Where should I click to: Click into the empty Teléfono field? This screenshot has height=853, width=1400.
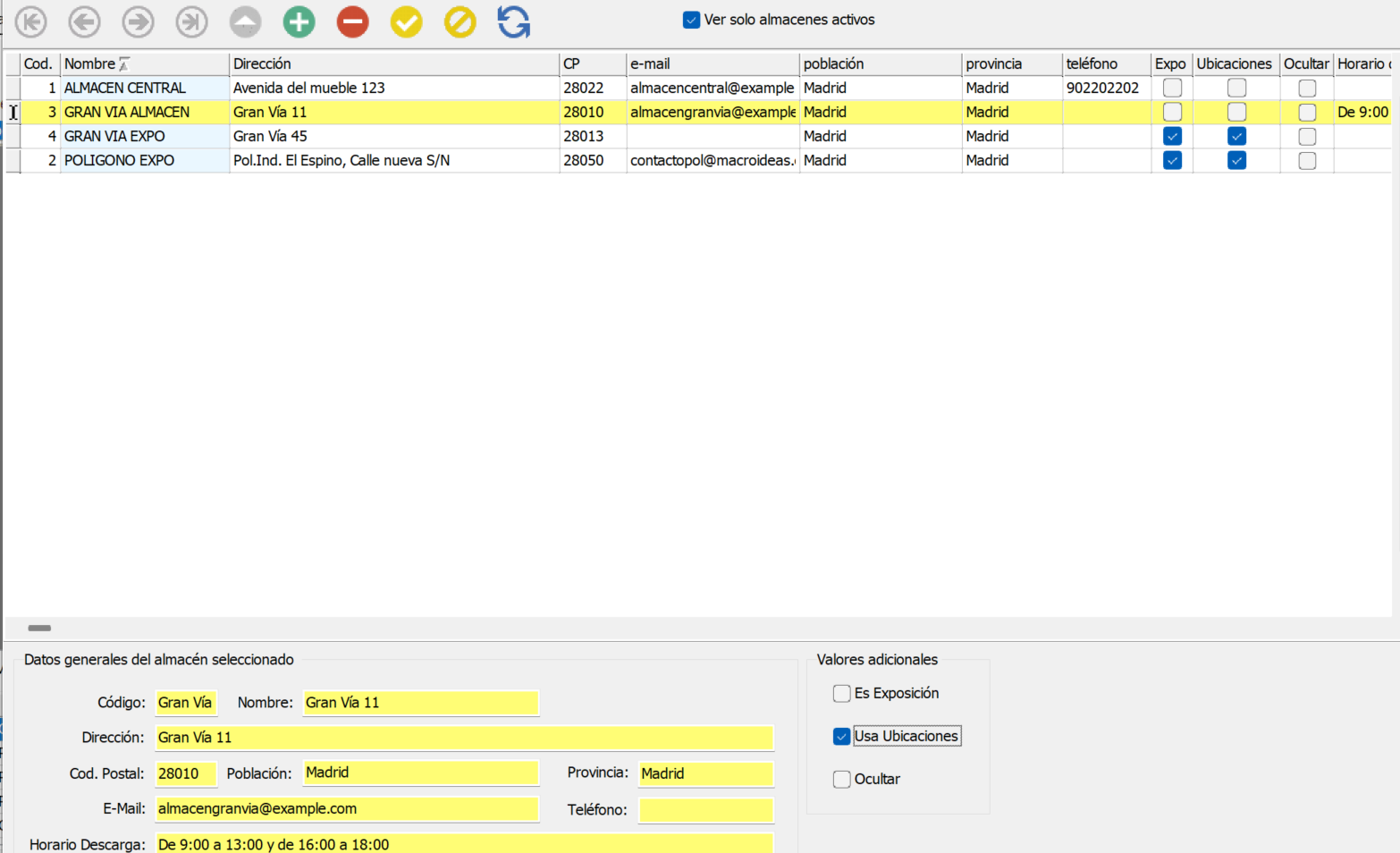click(706, 810)
